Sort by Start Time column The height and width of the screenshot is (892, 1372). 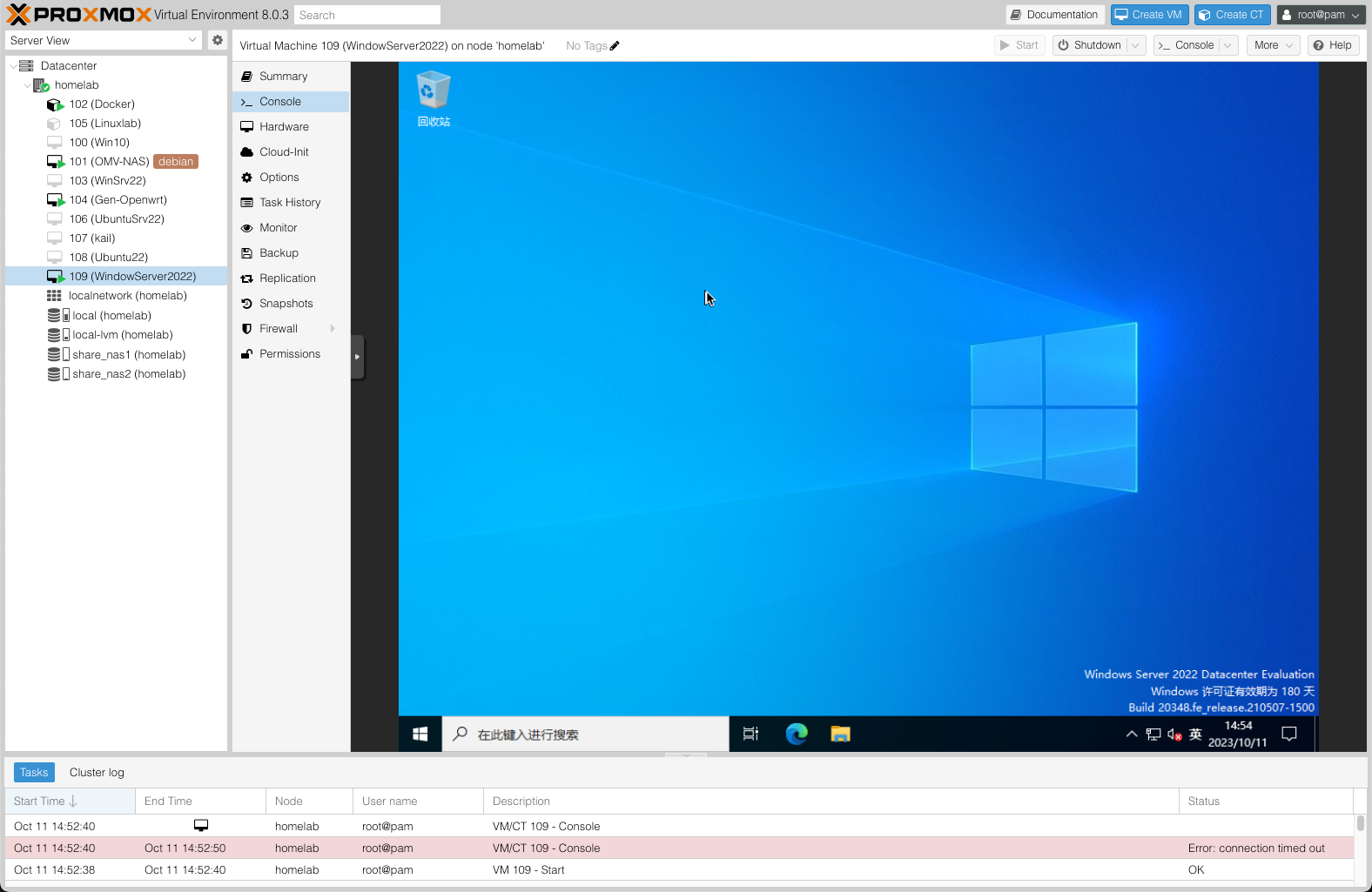[x=70, y=801]
